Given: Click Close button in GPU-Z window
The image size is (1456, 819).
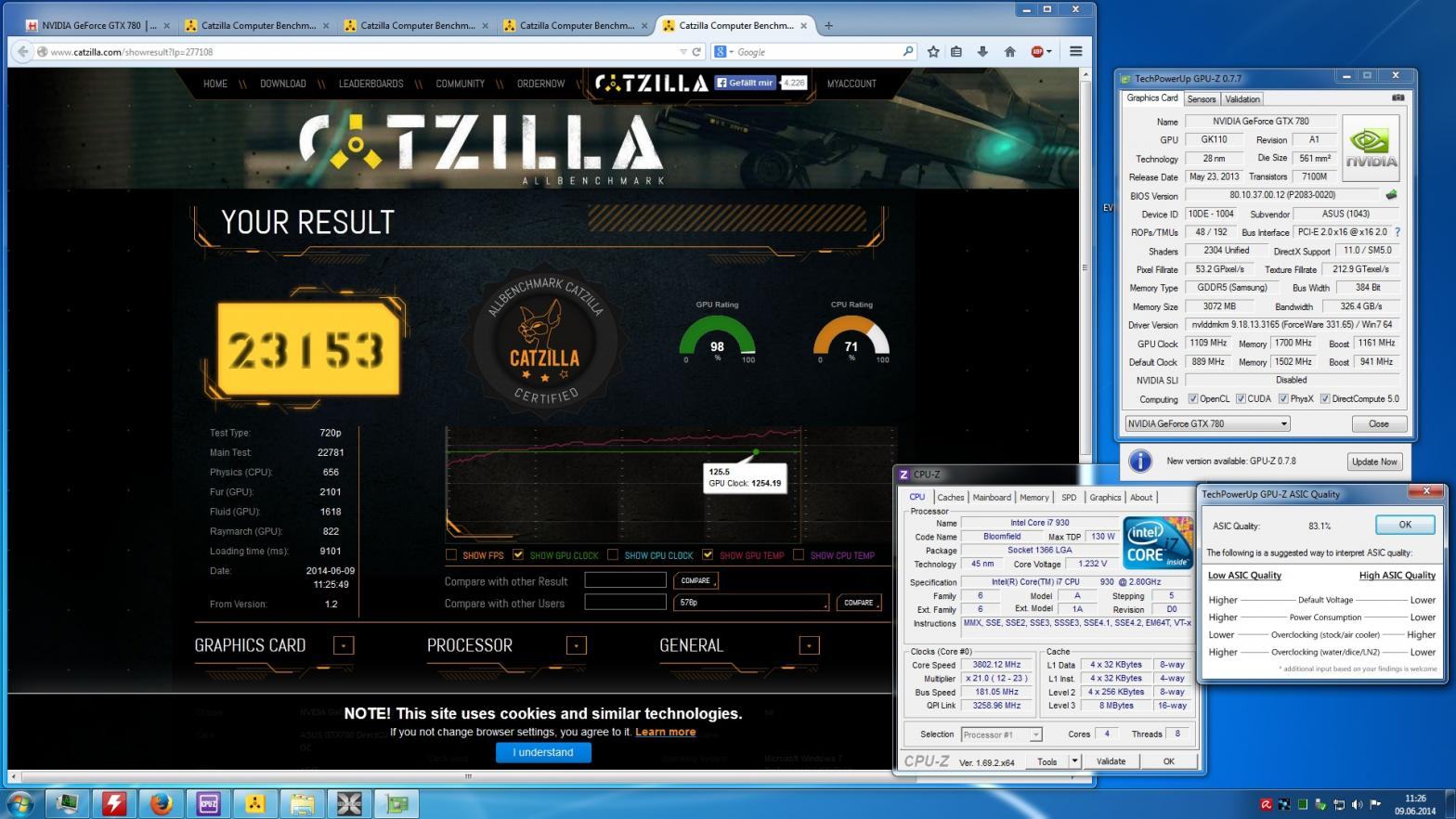Looking at the screenshot, I should [1378, 423].
